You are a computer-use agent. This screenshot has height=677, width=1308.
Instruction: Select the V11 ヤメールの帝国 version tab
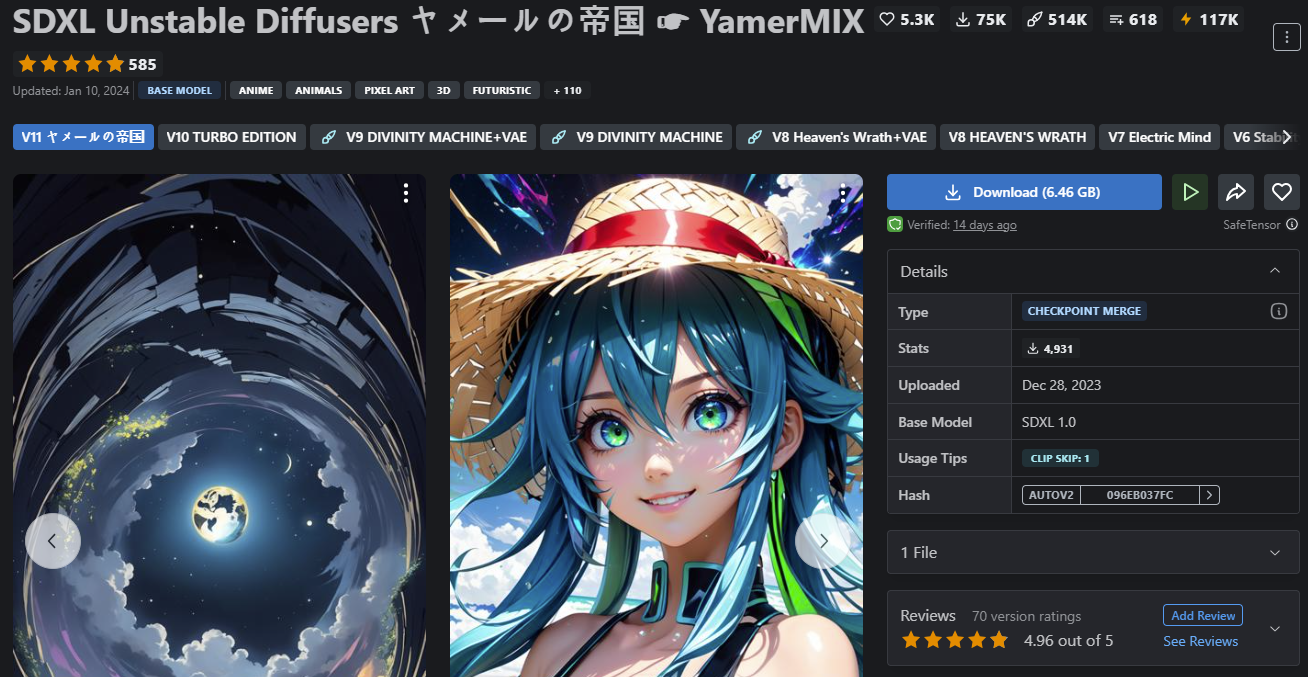(x=83, y=137)
